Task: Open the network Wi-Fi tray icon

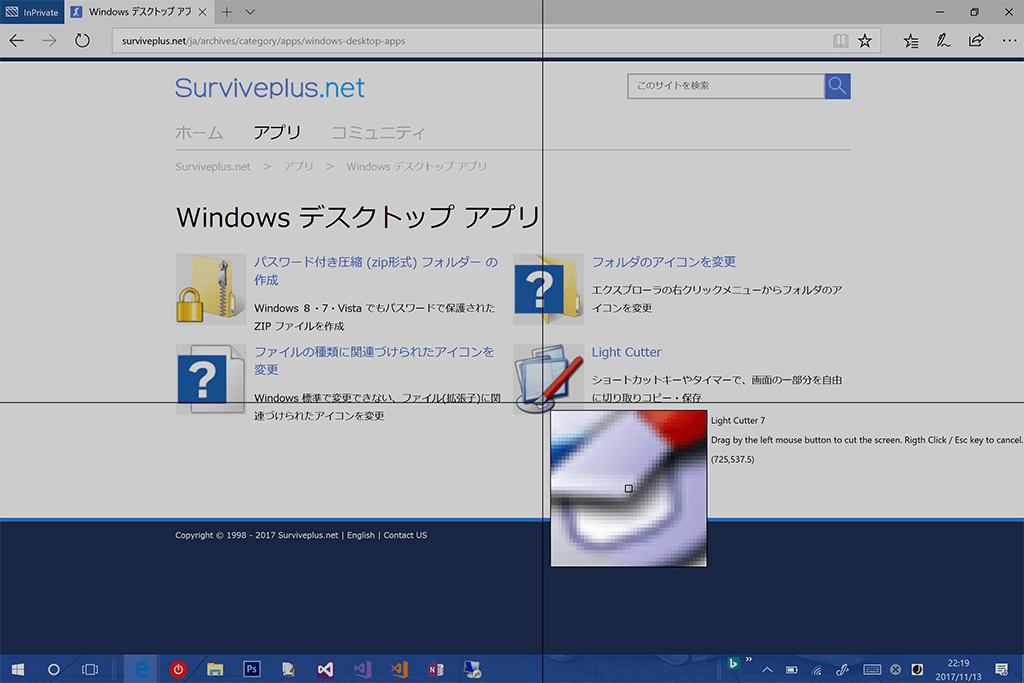Action: pos(817,669)
